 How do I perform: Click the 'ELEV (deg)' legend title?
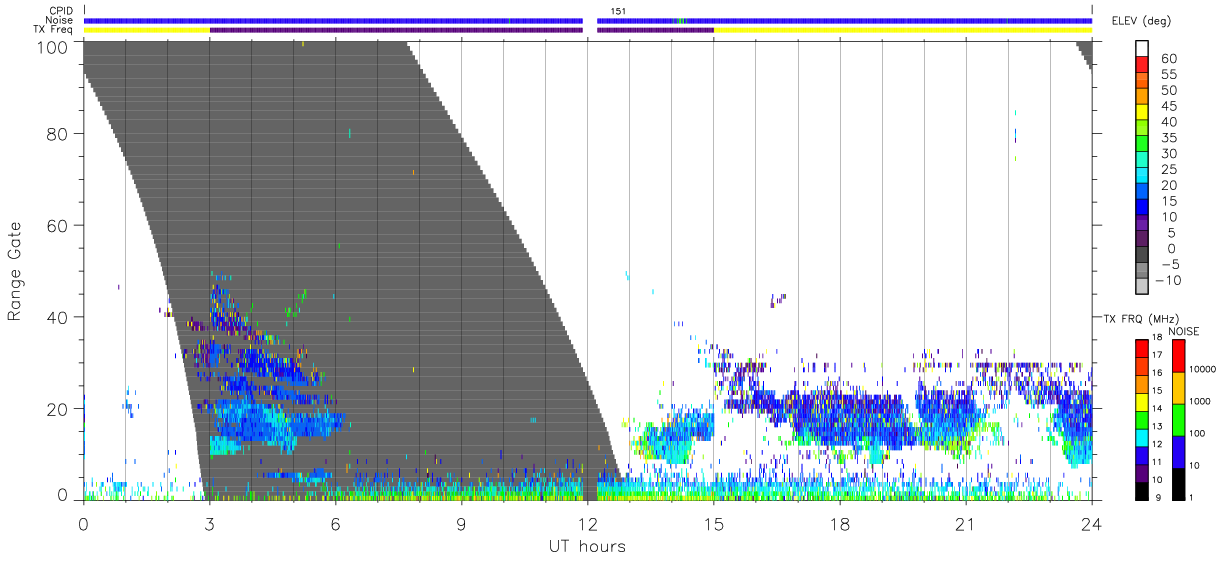(1140, 20)
